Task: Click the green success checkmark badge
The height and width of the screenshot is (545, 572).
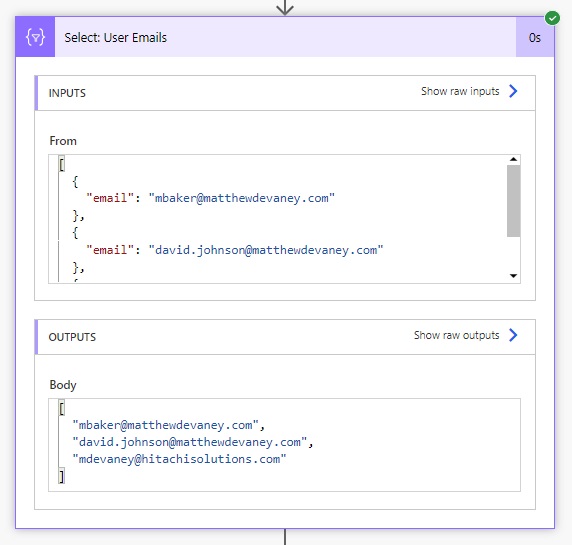Action: [x=552, y=18]
